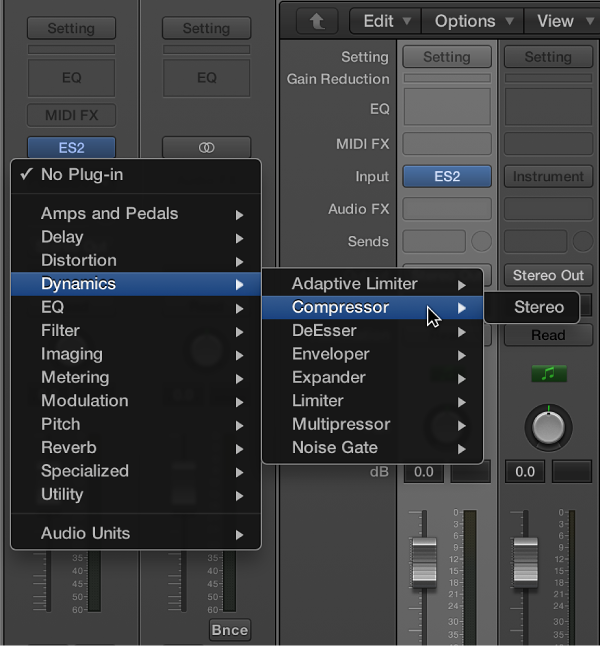Expand the EQ plug-in submenu
This screenshot has height=648, width=602.
coord(136,307)
